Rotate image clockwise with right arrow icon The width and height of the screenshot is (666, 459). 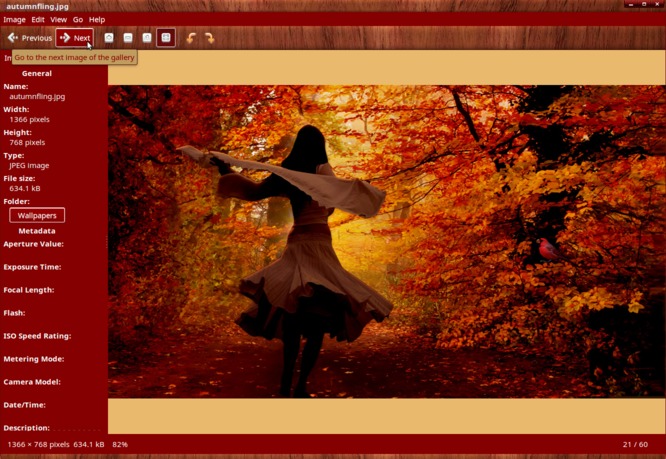[x=209, y=38]
